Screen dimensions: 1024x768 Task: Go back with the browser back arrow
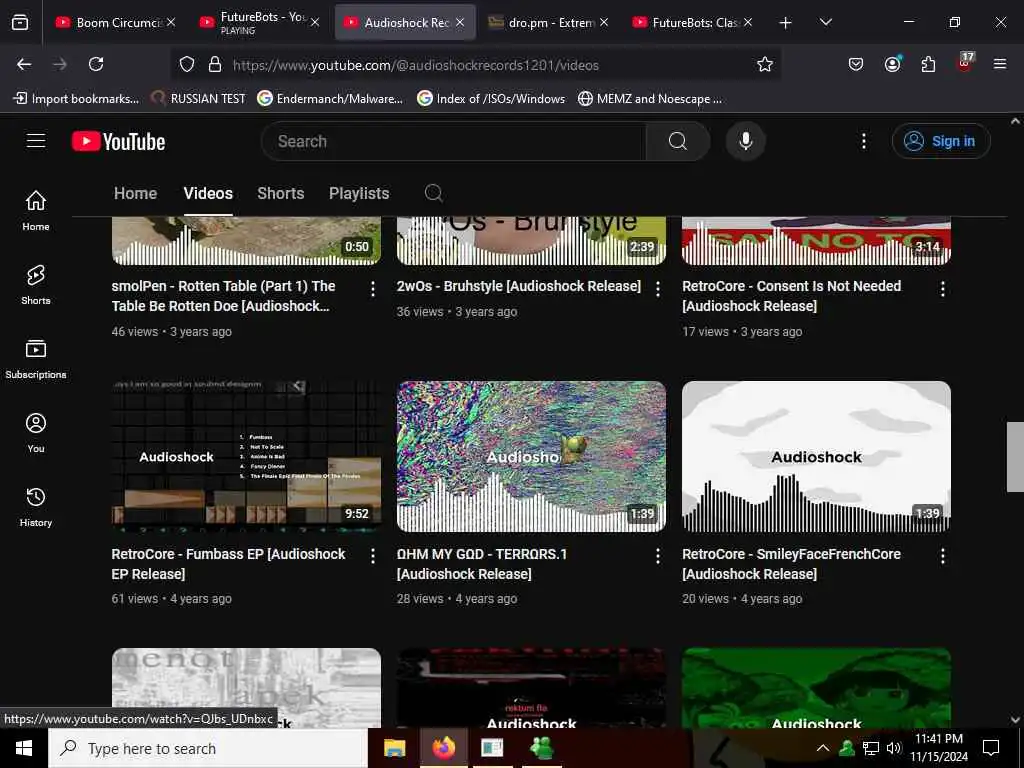pos(24,64)
